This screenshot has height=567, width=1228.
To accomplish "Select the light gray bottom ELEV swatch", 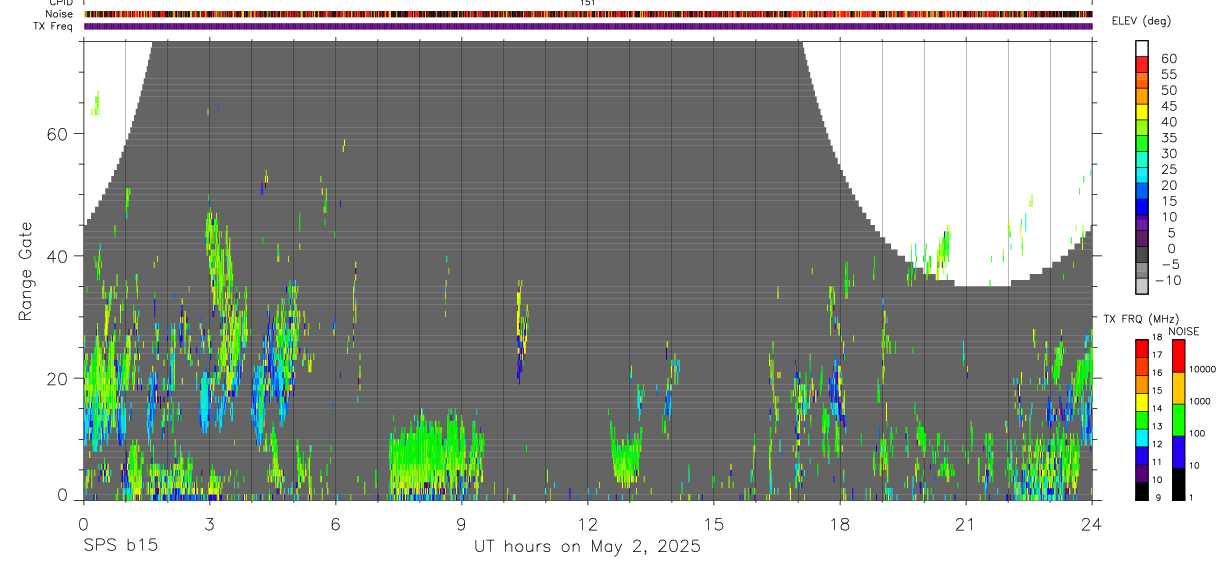I will [1143, 287].
